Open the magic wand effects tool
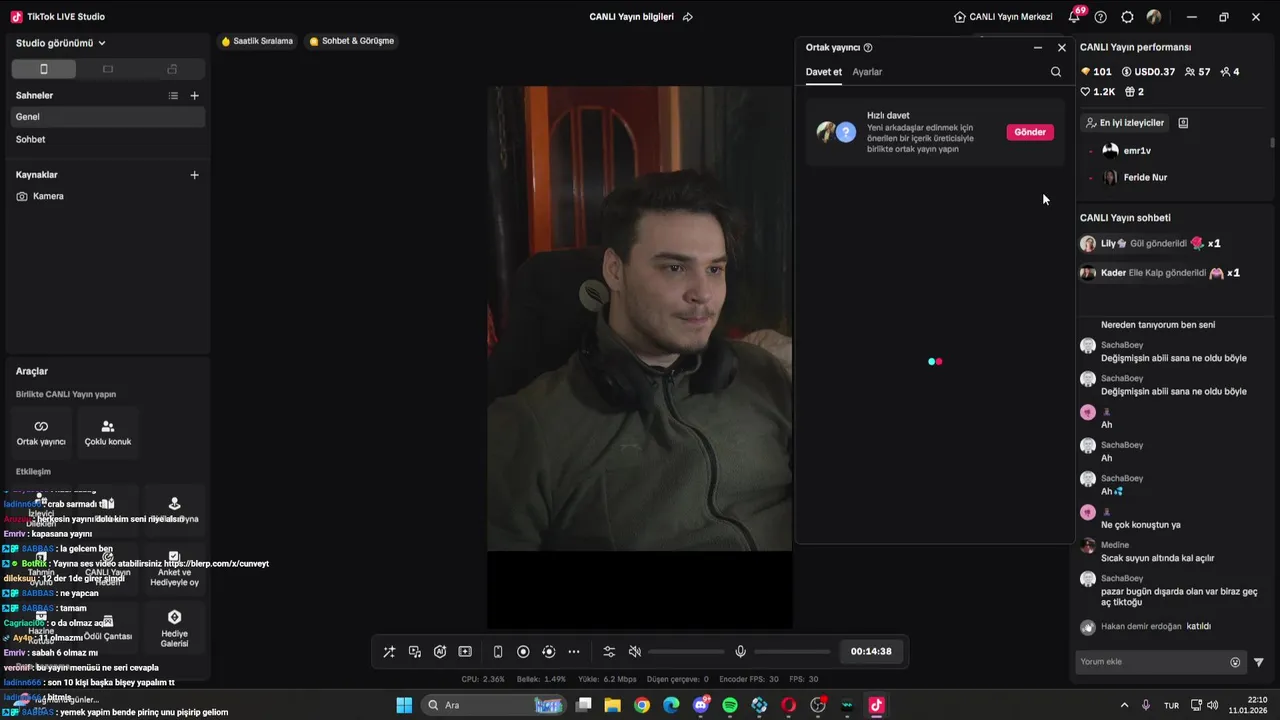This screenshot has height=720, width=1280. [389, 652]
